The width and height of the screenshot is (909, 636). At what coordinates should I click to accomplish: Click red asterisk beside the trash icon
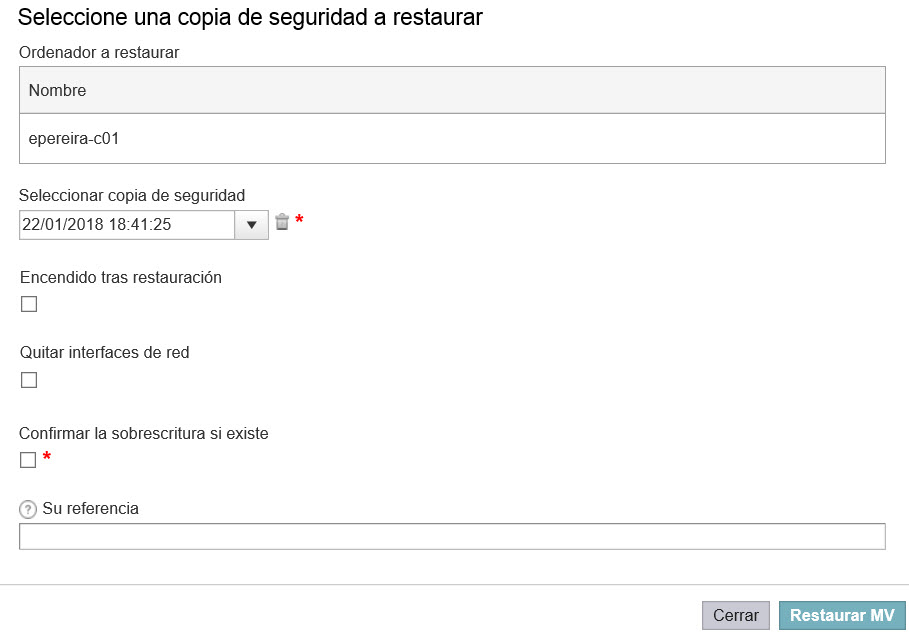coord(299,220)
